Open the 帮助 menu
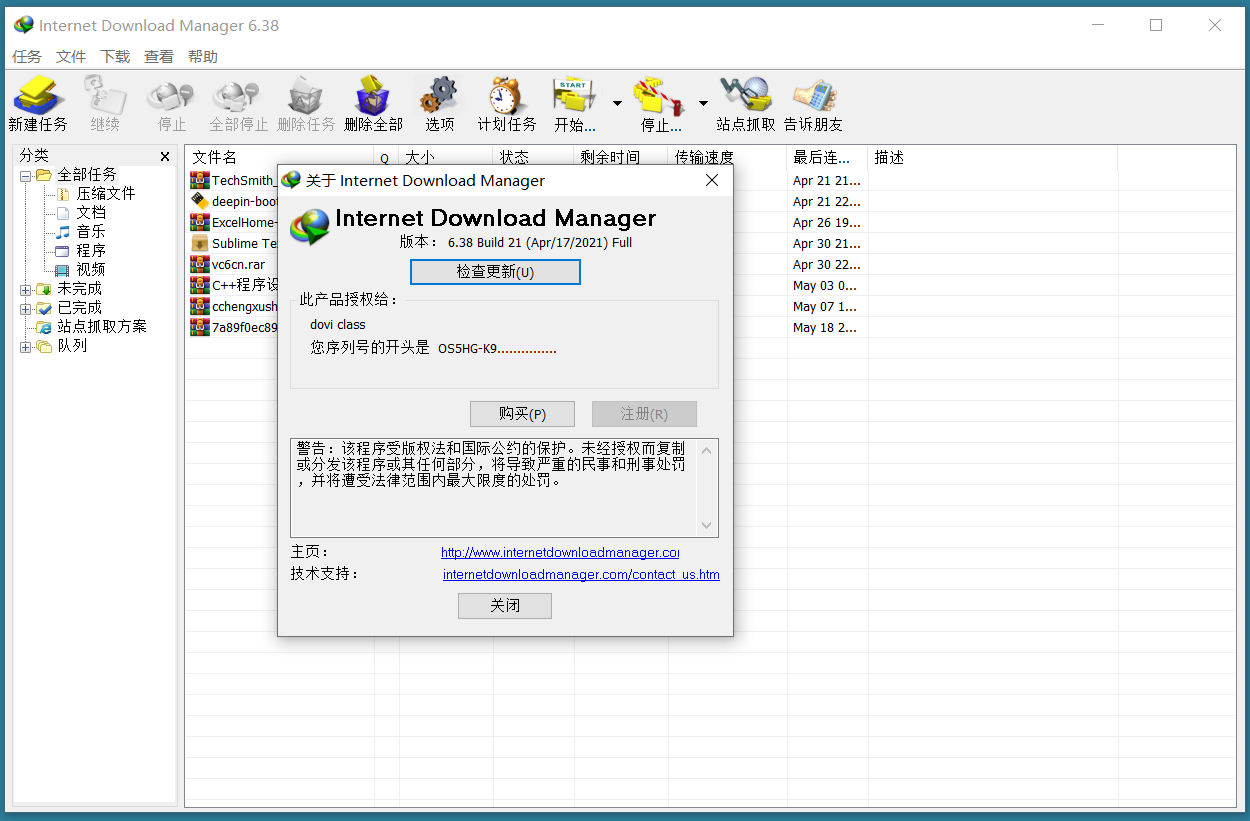Viewport: 1250px width, 821px height. click(x=203, y=57)
